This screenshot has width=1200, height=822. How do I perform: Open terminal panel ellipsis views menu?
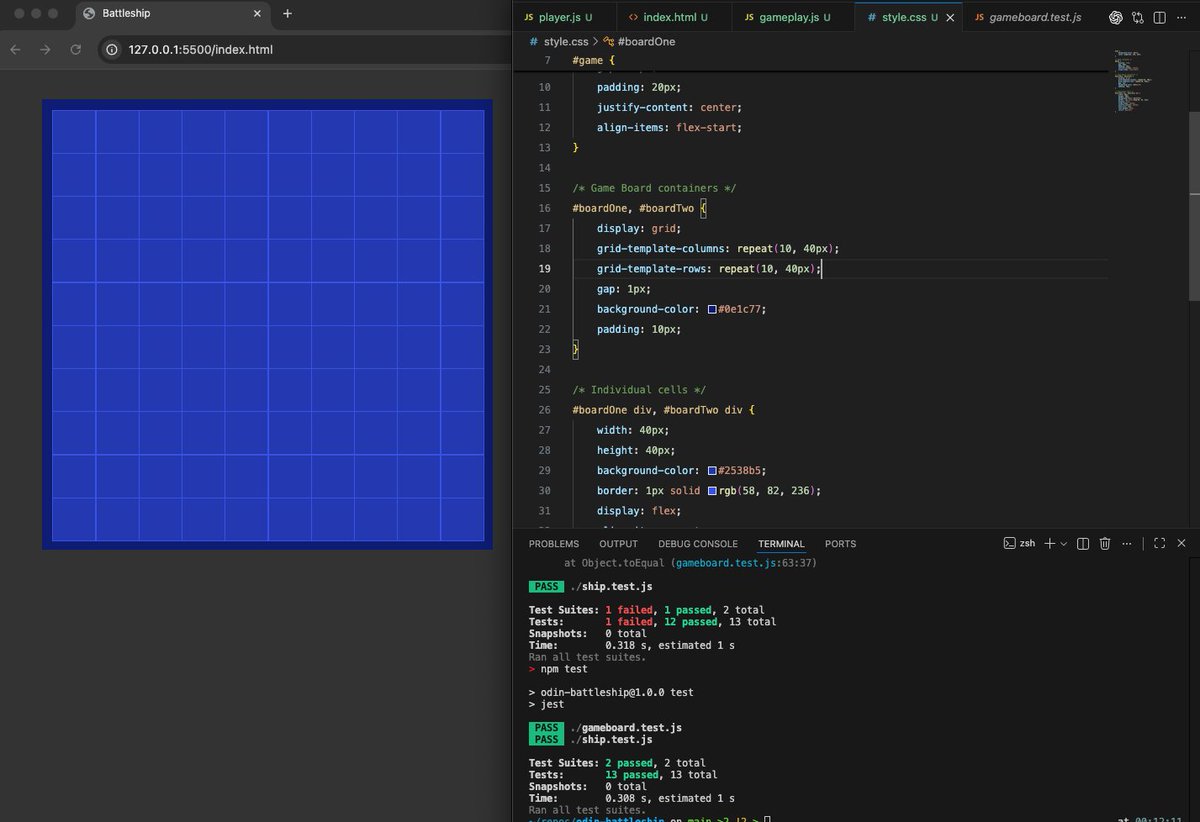tap(1127, 543)
